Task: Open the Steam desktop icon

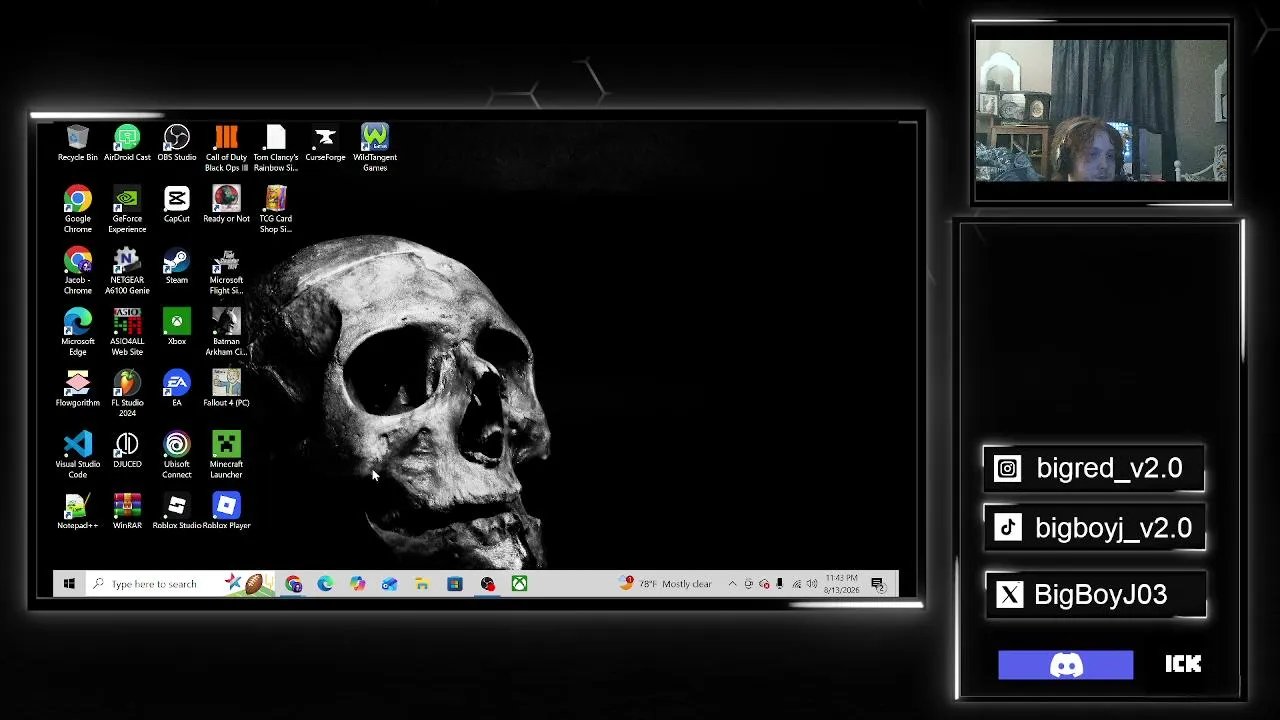Action: (177, 265)
